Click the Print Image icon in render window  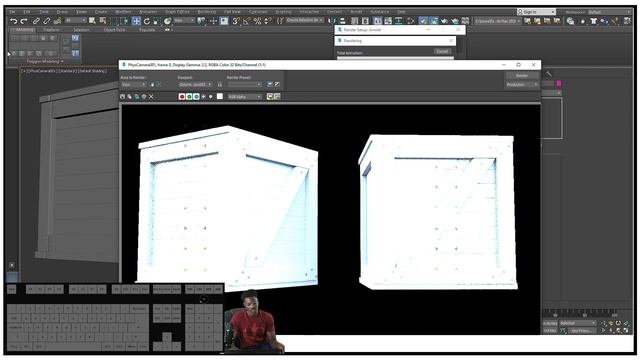pyautogui.click(x=144, y=97)
